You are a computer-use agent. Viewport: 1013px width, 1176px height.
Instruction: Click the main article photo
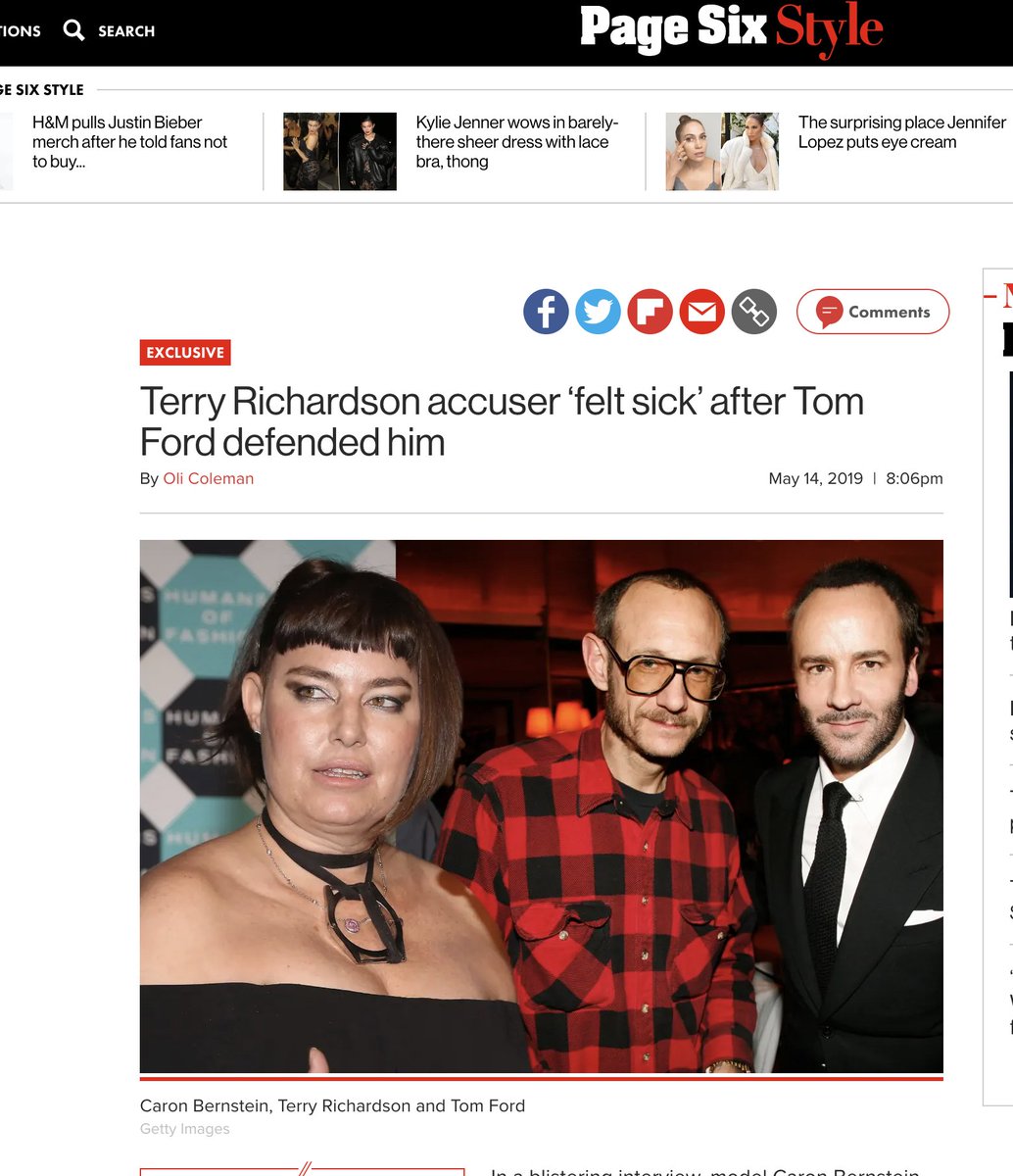pyautogui.click(x=542, y=807)
